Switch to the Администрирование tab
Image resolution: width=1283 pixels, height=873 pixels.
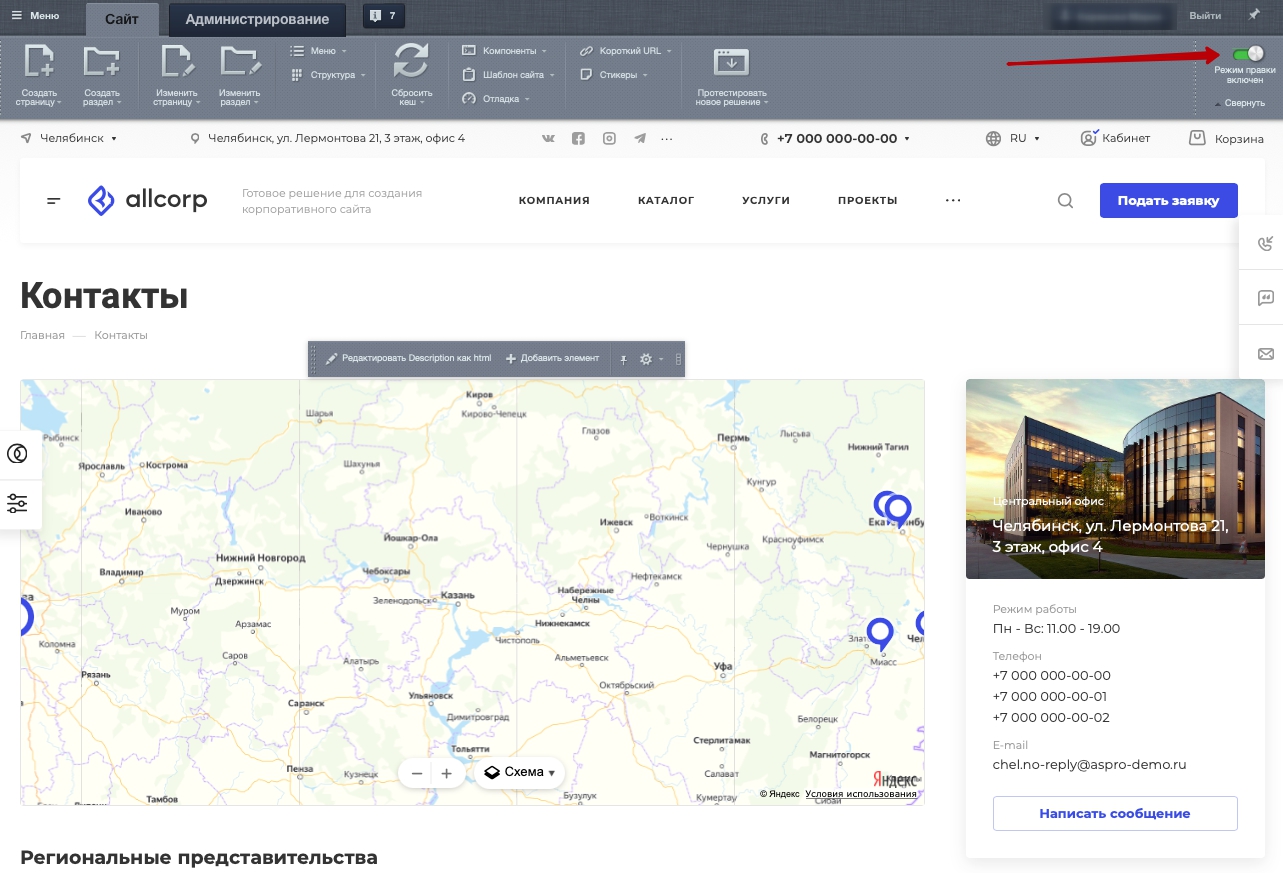click(257, 19)
